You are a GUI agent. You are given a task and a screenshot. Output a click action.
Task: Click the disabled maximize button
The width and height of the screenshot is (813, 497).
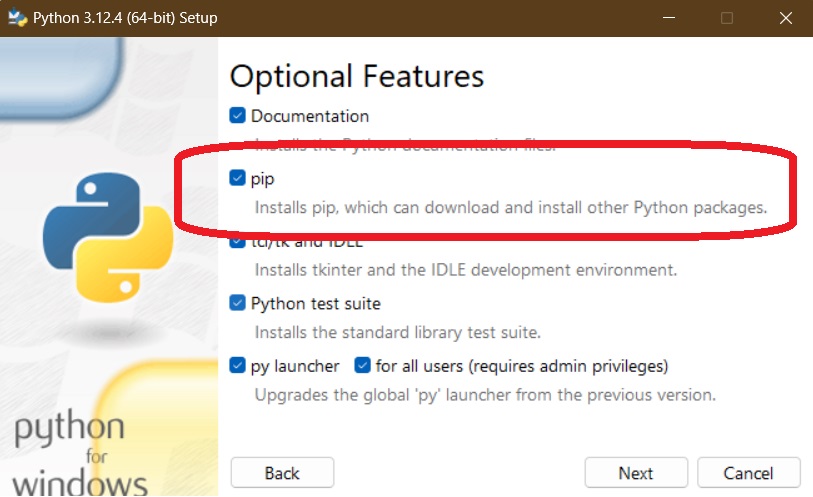[x=727, y=18]
